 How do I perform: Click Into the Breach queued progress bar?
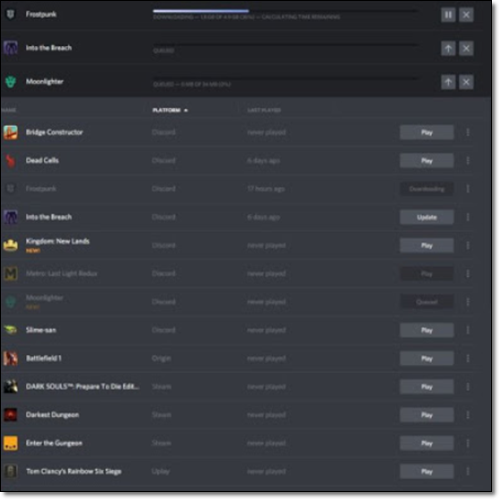coord(285,45)
